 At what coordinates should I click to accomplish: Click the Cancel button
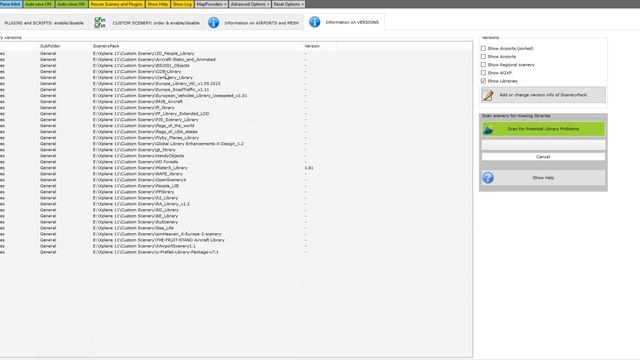coord(543,157)
